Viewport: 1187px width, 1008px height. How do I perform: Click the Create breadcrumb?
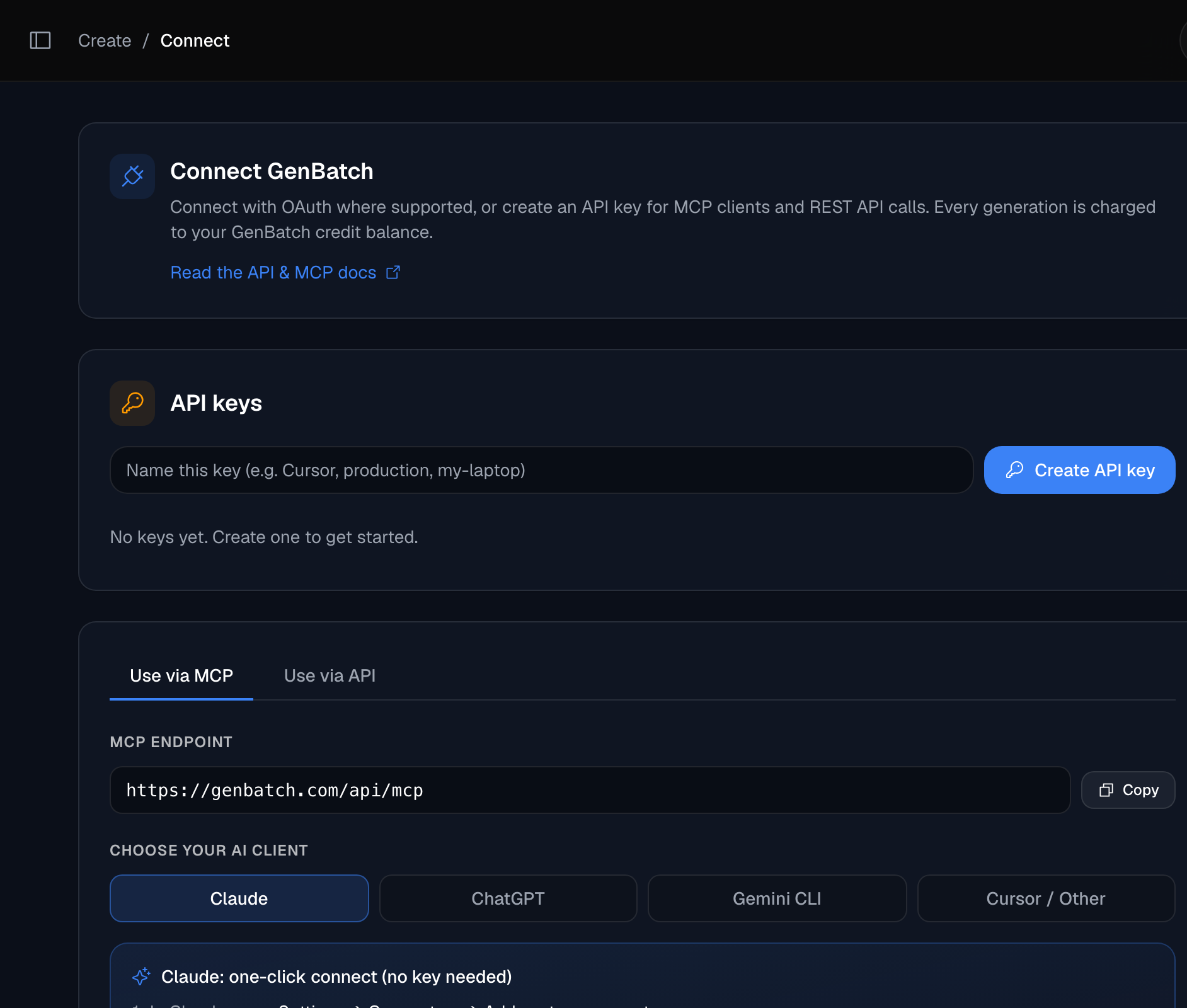coord(105,40)
